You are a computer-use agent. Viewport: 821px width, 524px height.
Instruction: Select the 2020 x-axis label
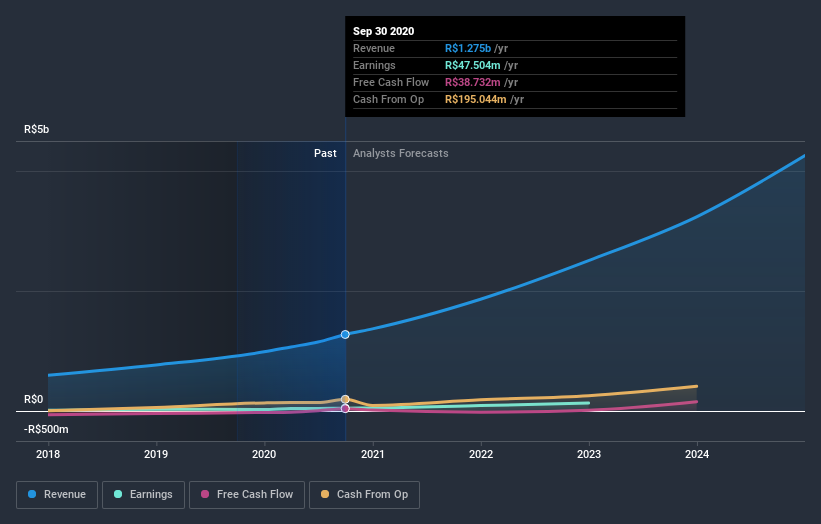264,454
